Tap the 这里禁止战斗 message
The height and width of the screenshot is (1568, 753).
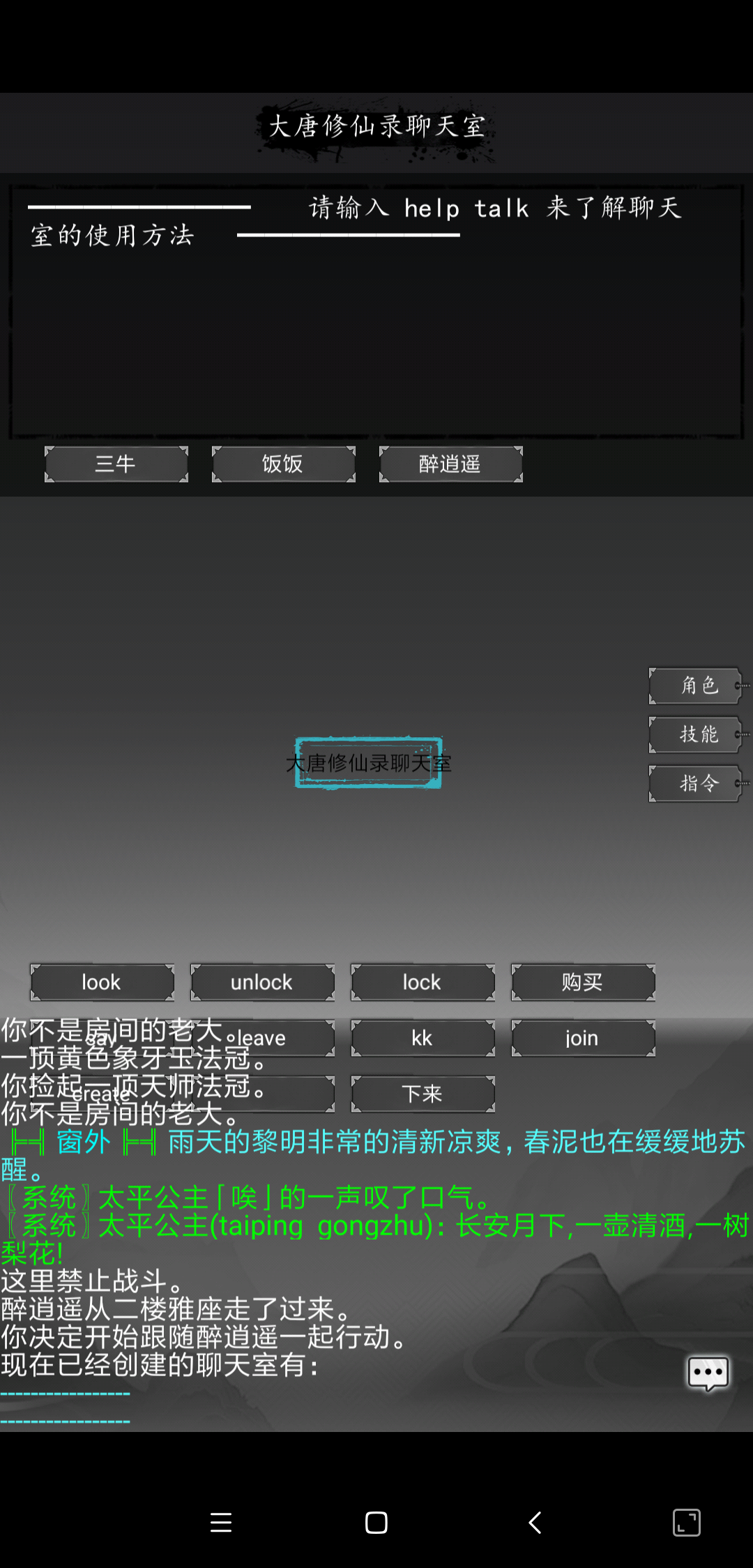point(93,1281)
